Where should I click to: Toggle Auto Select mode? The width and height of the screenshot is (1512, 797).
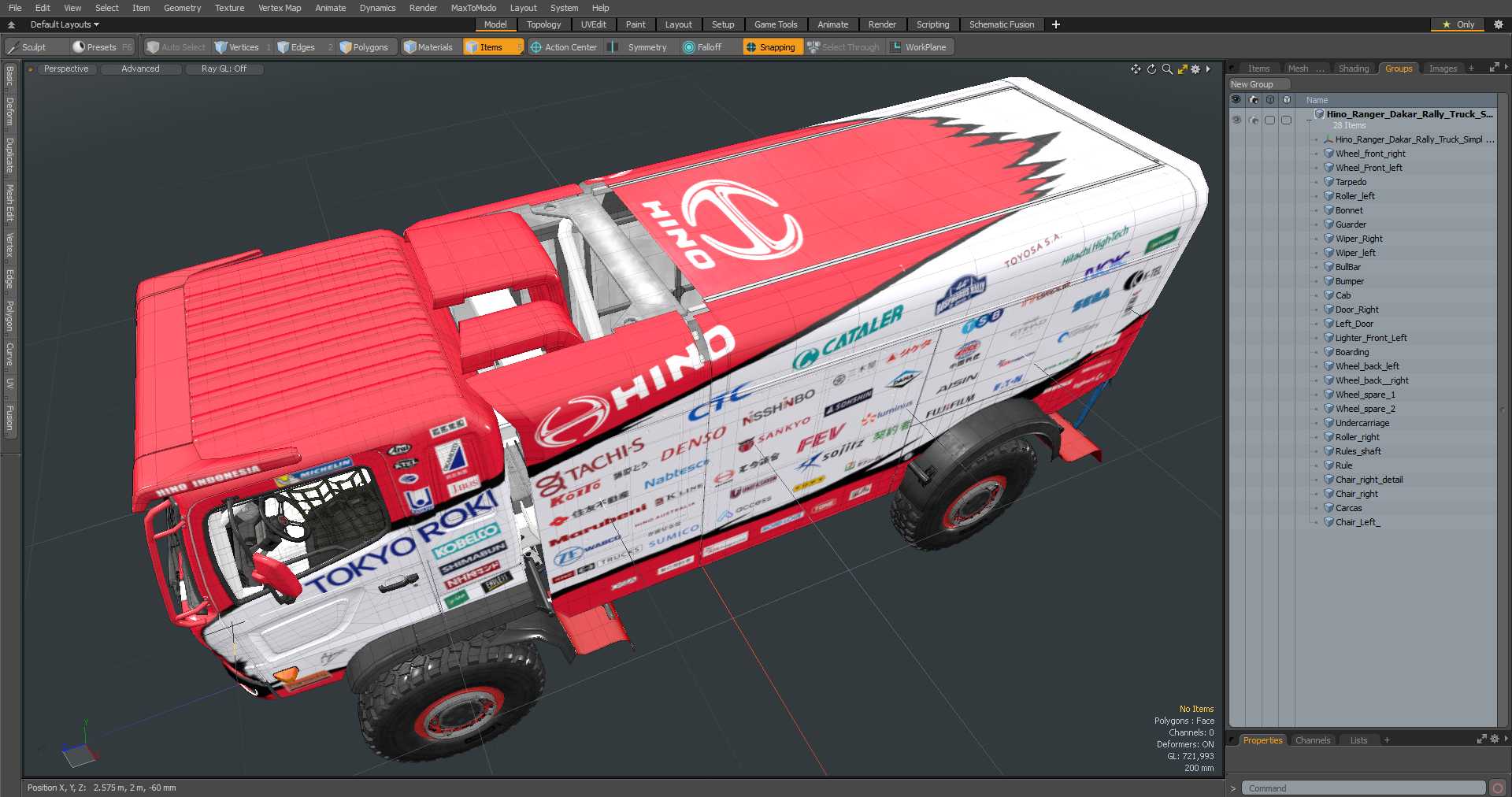(x=176, y=47)
